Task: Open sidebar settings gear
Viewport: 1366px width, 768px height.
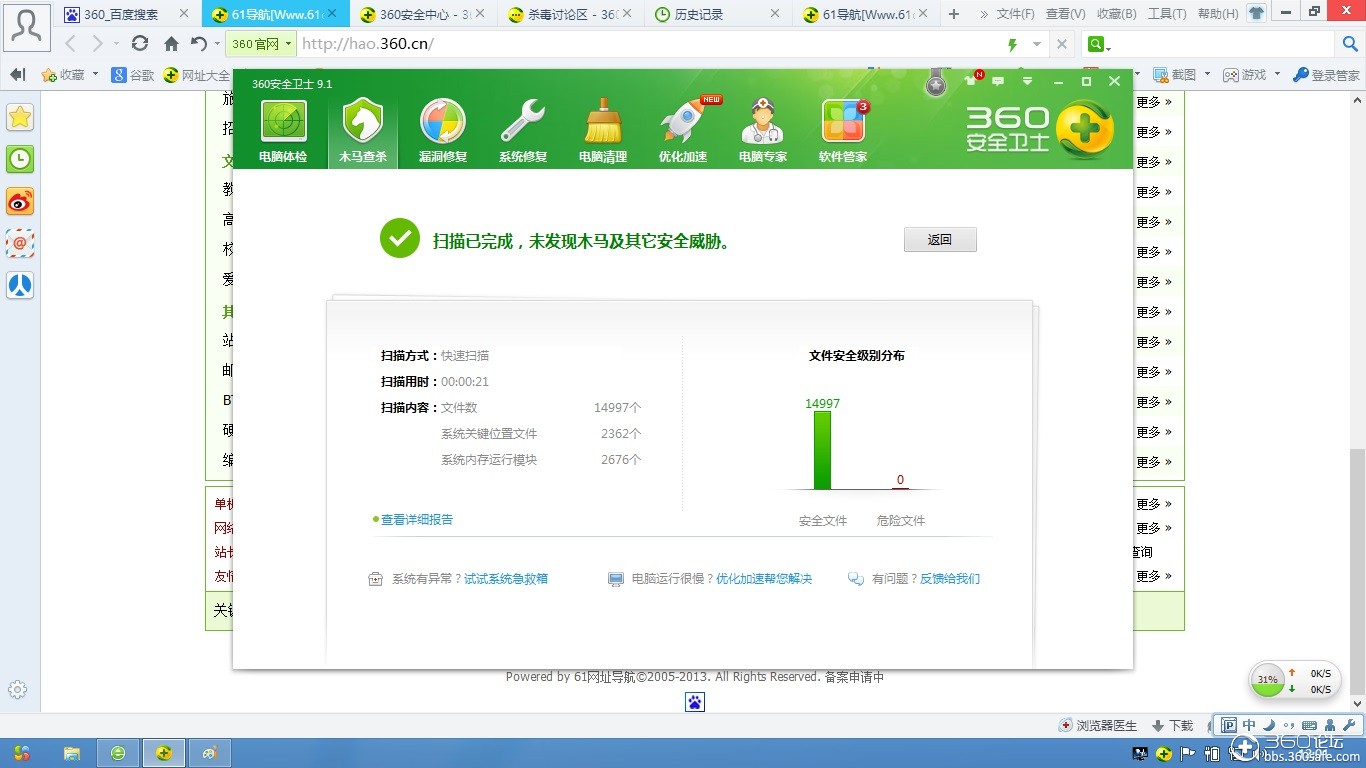Action: click(x=18, y=689)
